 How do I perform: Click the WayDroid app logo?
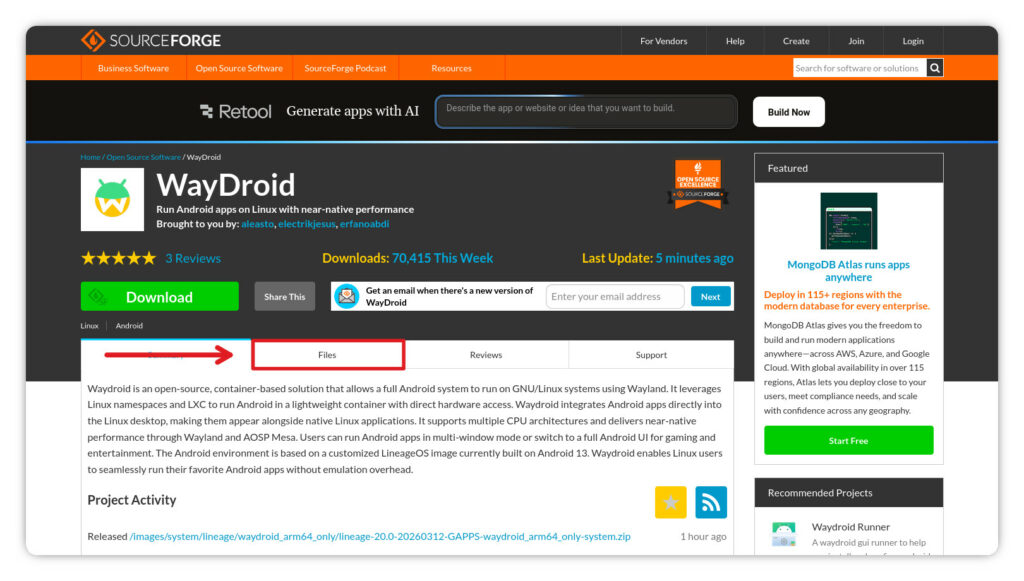click(112, 199)
